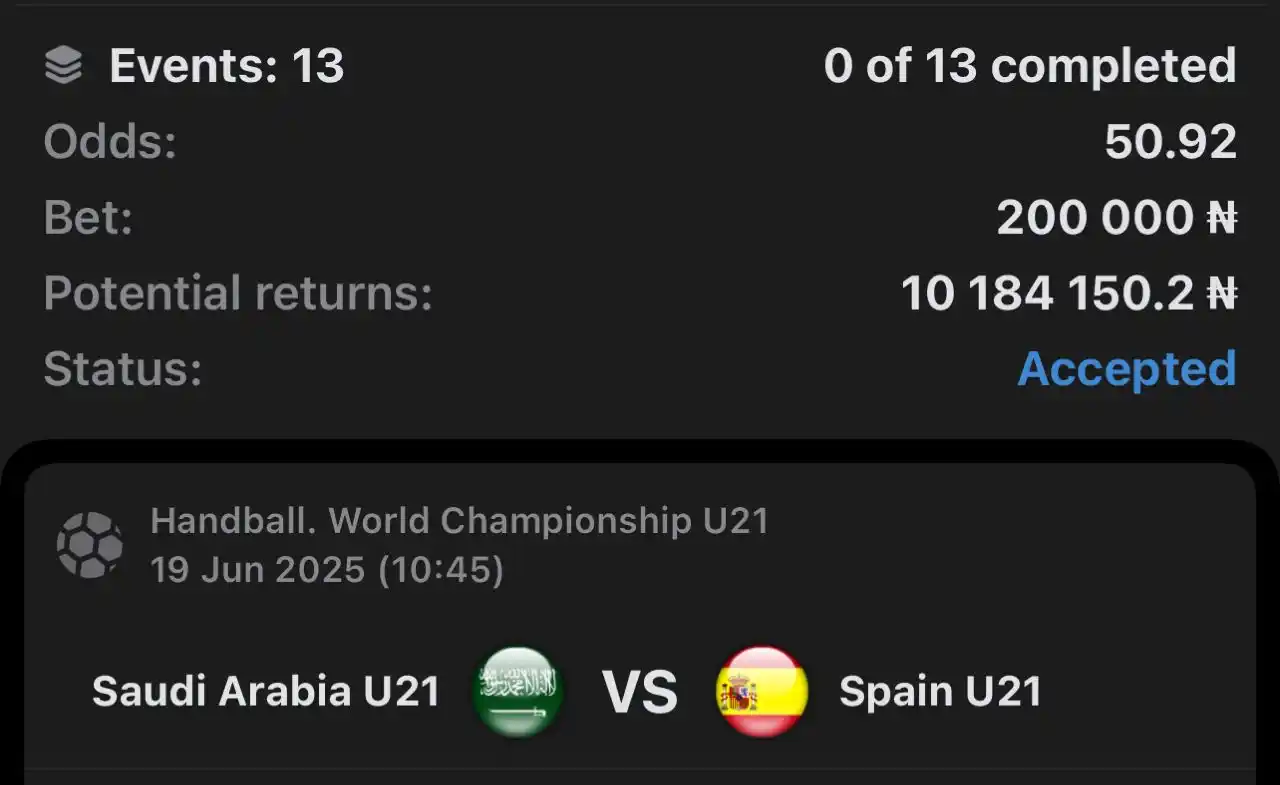Viewport: 1280px width, 785px height.
Task: Tap the handball sport ball icon
Action: (x=90, y=545)
